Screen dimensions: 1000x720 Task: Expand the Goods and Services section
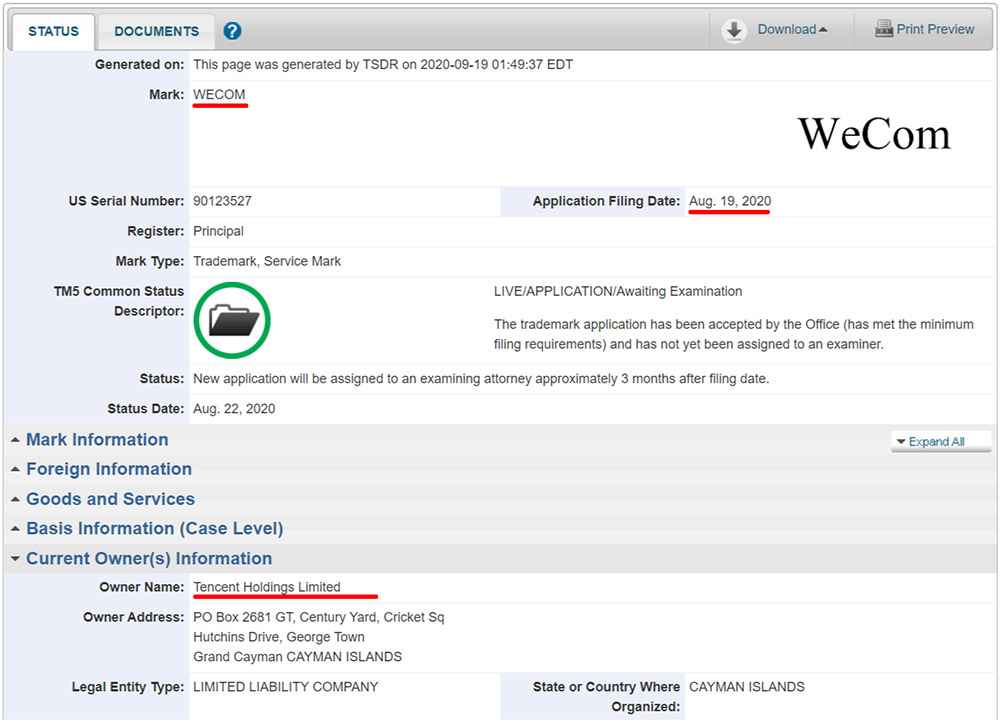[x=110, y=499]
